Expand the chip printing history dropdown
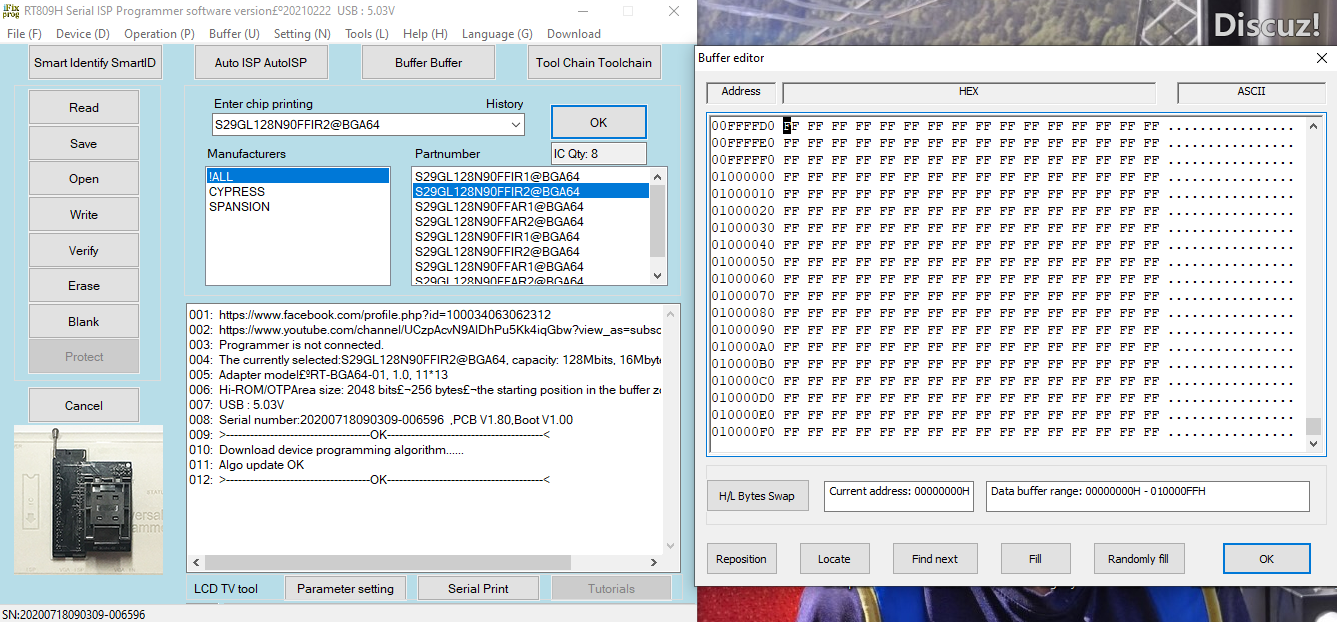1337x622 pixels. [515, 125]
